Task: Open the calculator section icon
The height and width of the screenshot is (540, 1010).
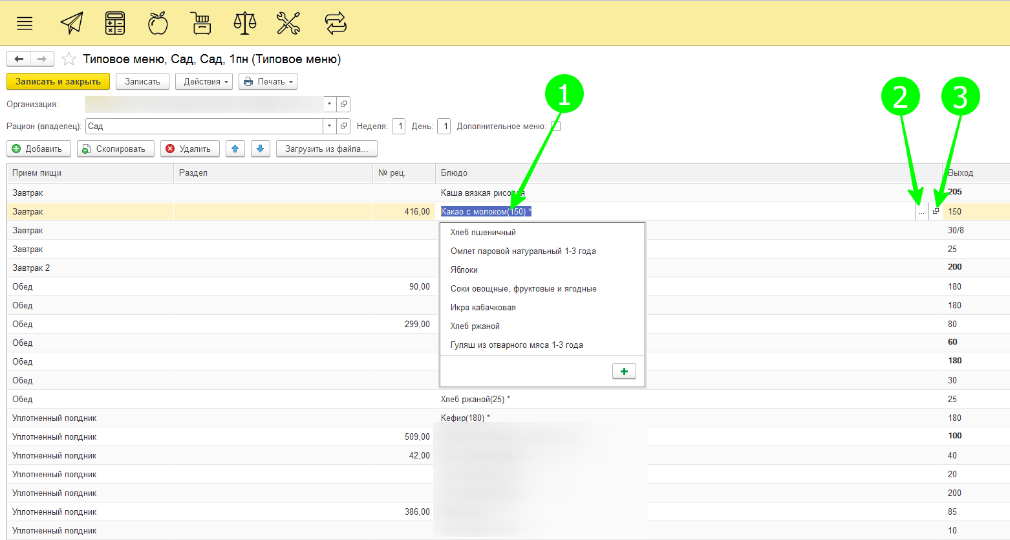Action: (x=115, y=22)
